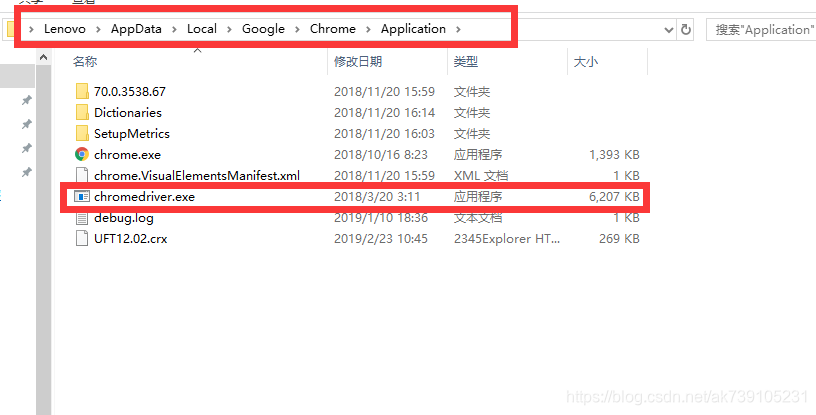
Task: Expand the chevron before Lenovo in path
Action: (x=32, y=30)
